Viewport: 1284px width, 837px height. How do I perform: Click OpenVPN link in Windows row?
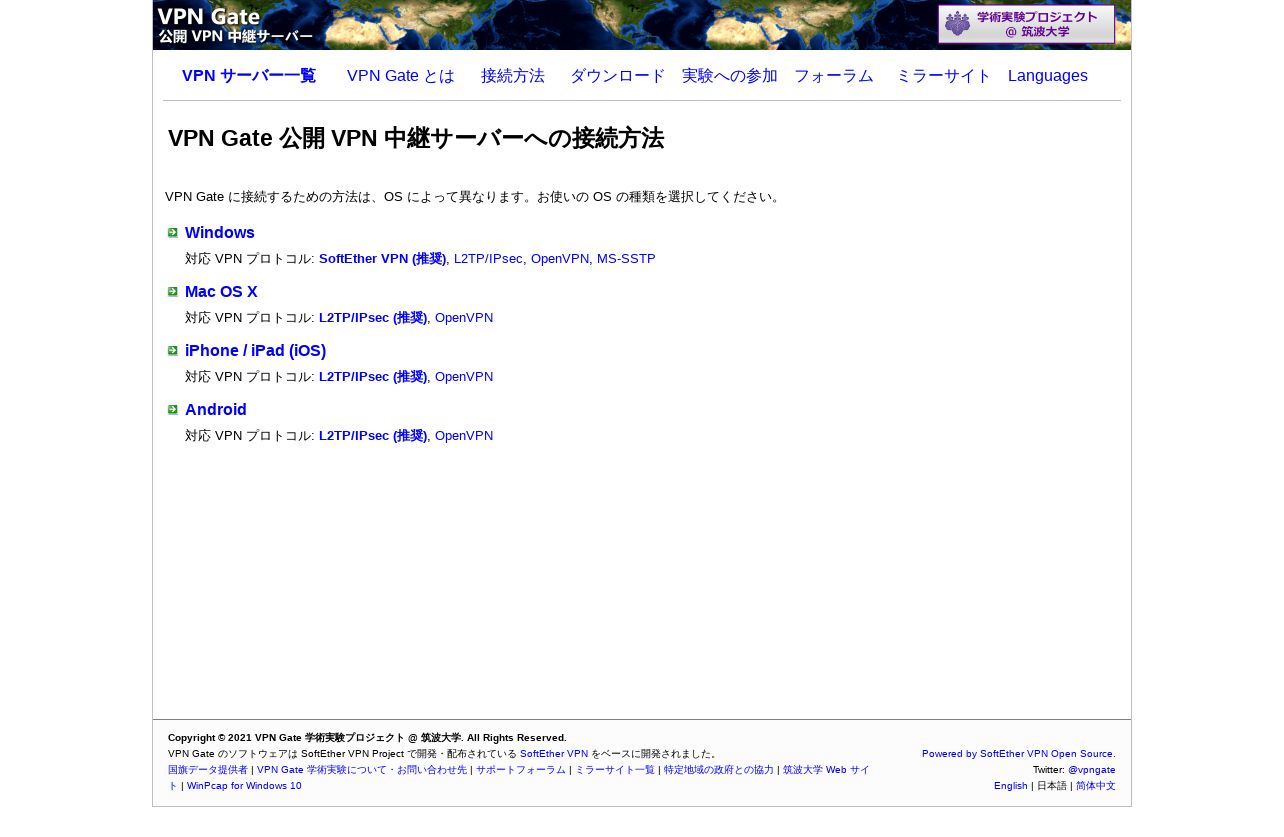560,259
